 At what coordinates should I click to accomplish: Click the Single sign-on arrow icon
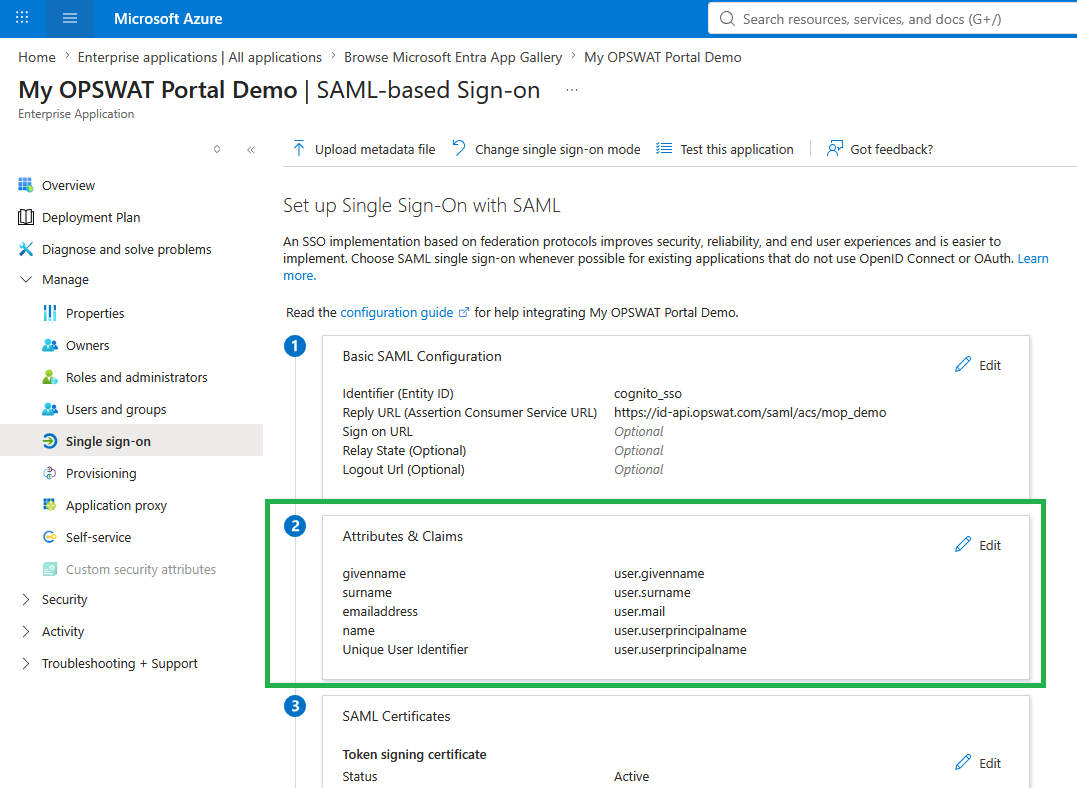50,441
